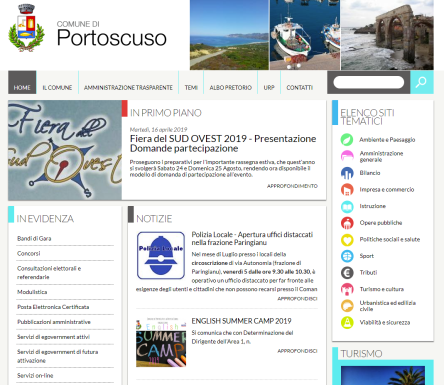Open Consultazioni elettorali e referendarie link
Screen dimensions: 444x385
[49, 273]
